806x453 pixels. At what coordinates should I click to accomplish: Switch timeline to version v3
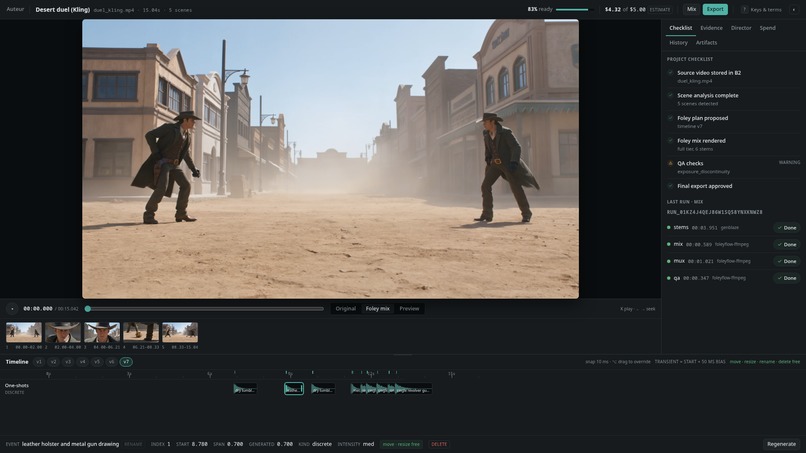coord(68,362)
